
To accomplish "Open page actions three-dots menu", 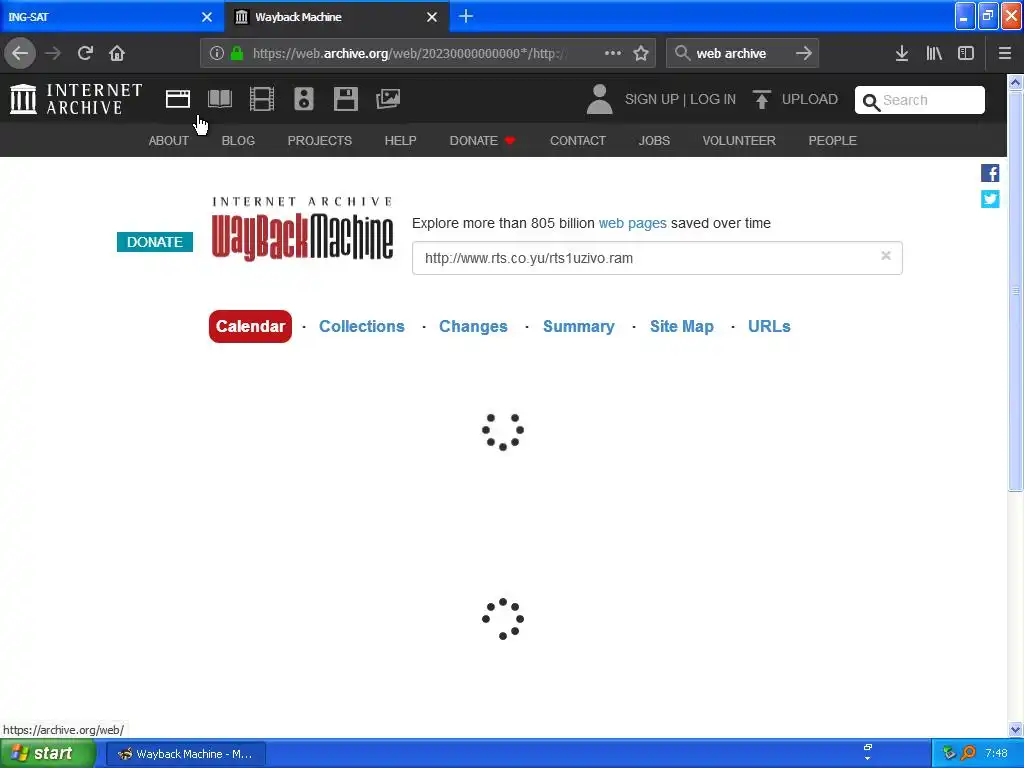I will [613, 54].
